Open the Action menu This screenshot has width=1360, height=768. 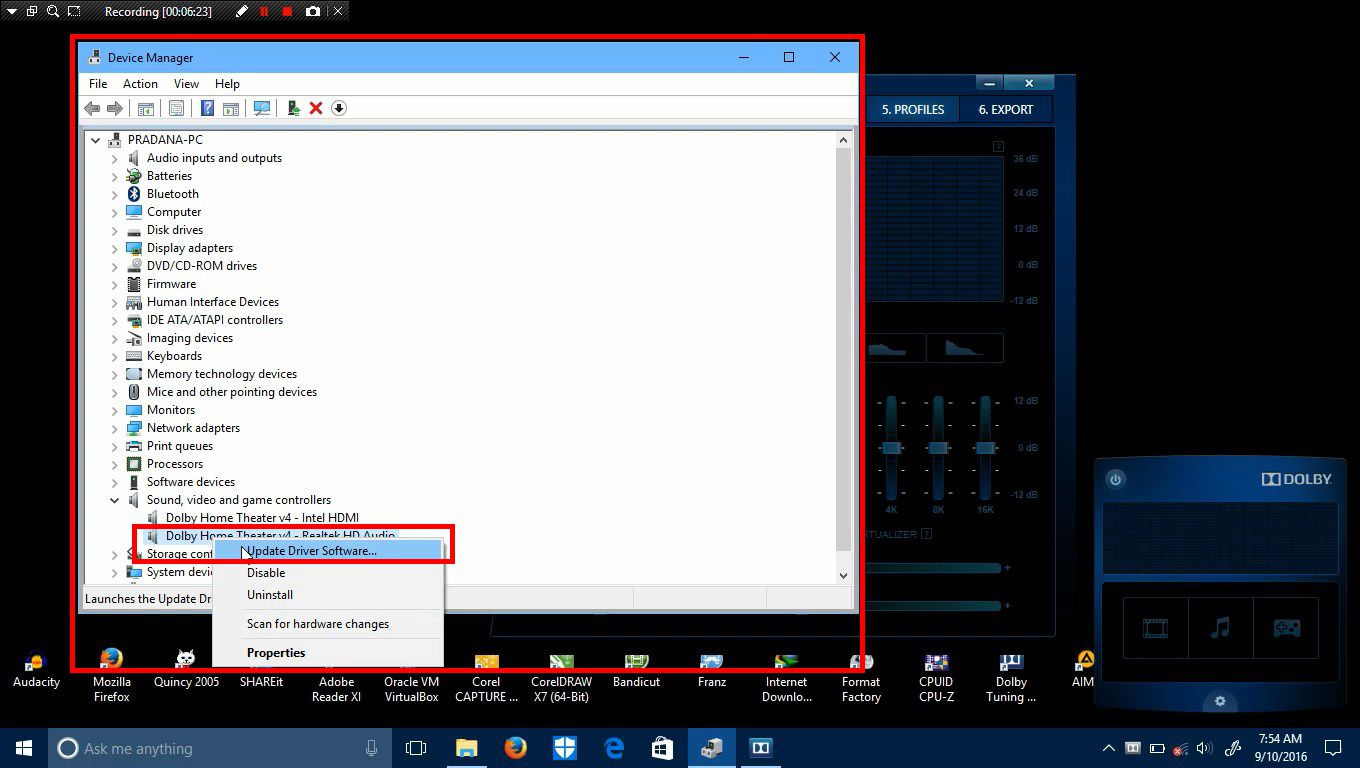(140, 84)
